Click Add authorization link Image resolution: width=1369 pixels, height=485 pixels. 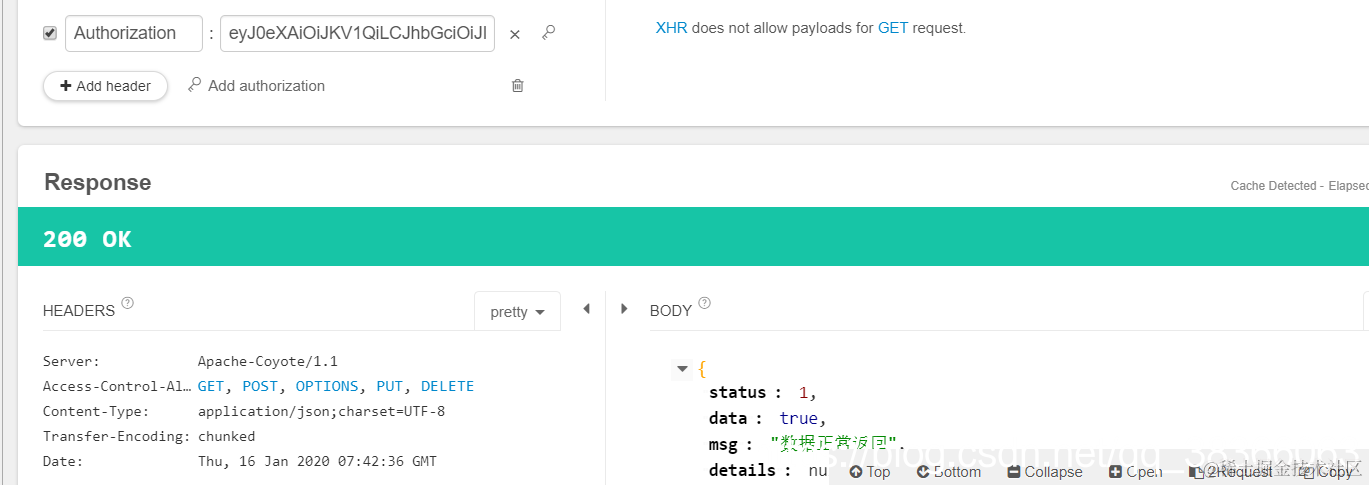click(256, 86)
